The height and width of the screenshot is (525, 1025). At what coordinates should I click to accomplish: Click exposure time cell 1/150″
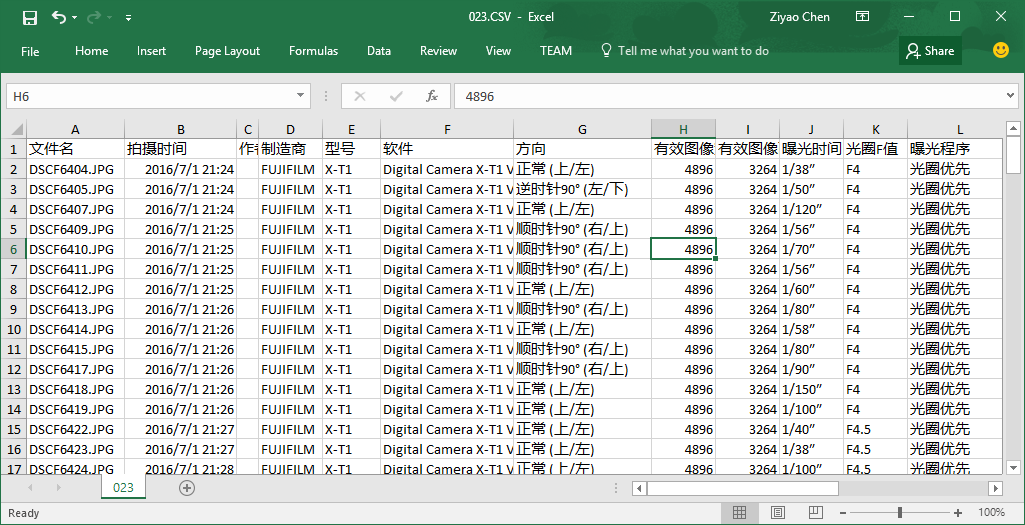[x=811, y=389]
